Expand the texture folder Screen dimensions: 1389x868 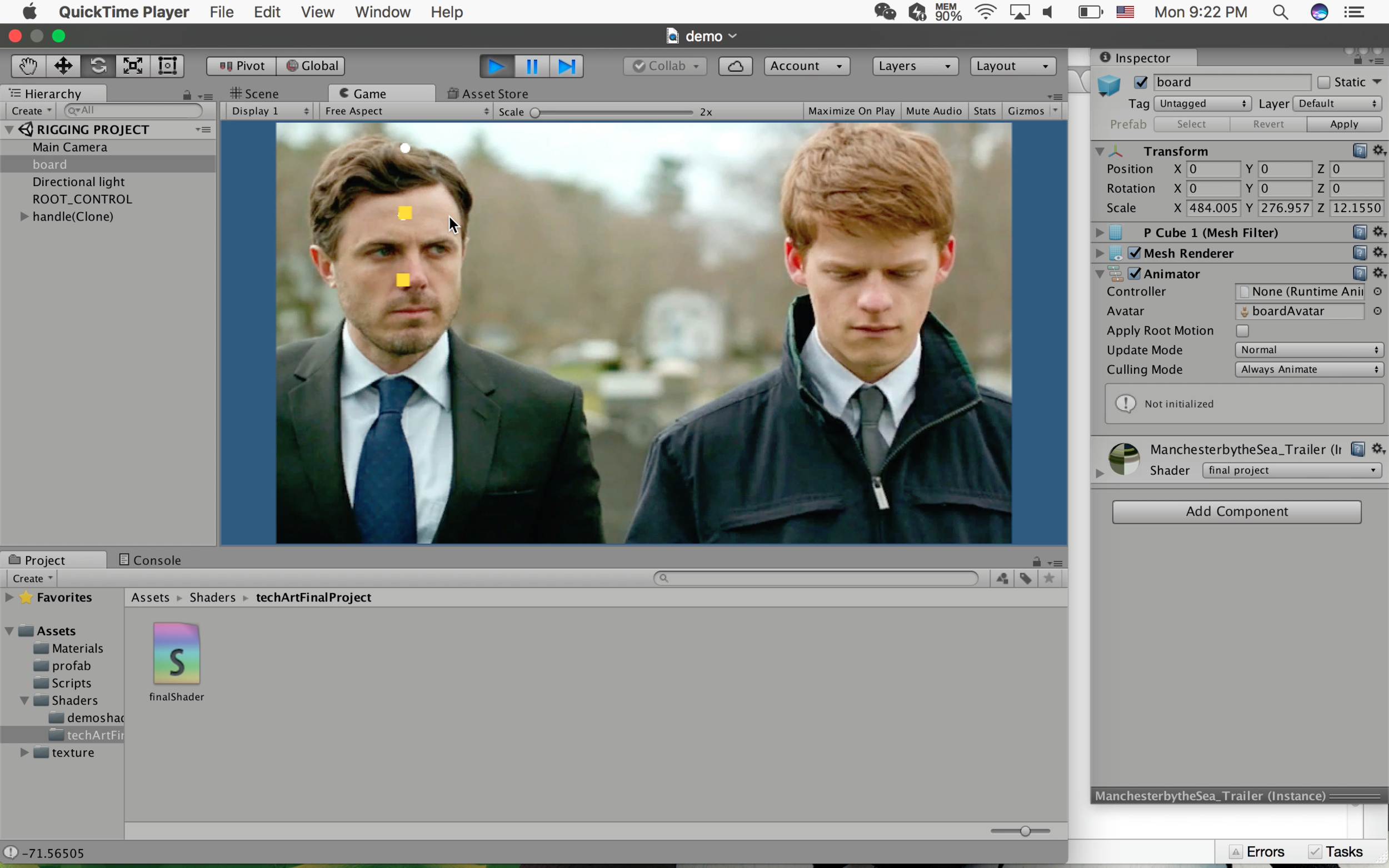coord(24,752)
